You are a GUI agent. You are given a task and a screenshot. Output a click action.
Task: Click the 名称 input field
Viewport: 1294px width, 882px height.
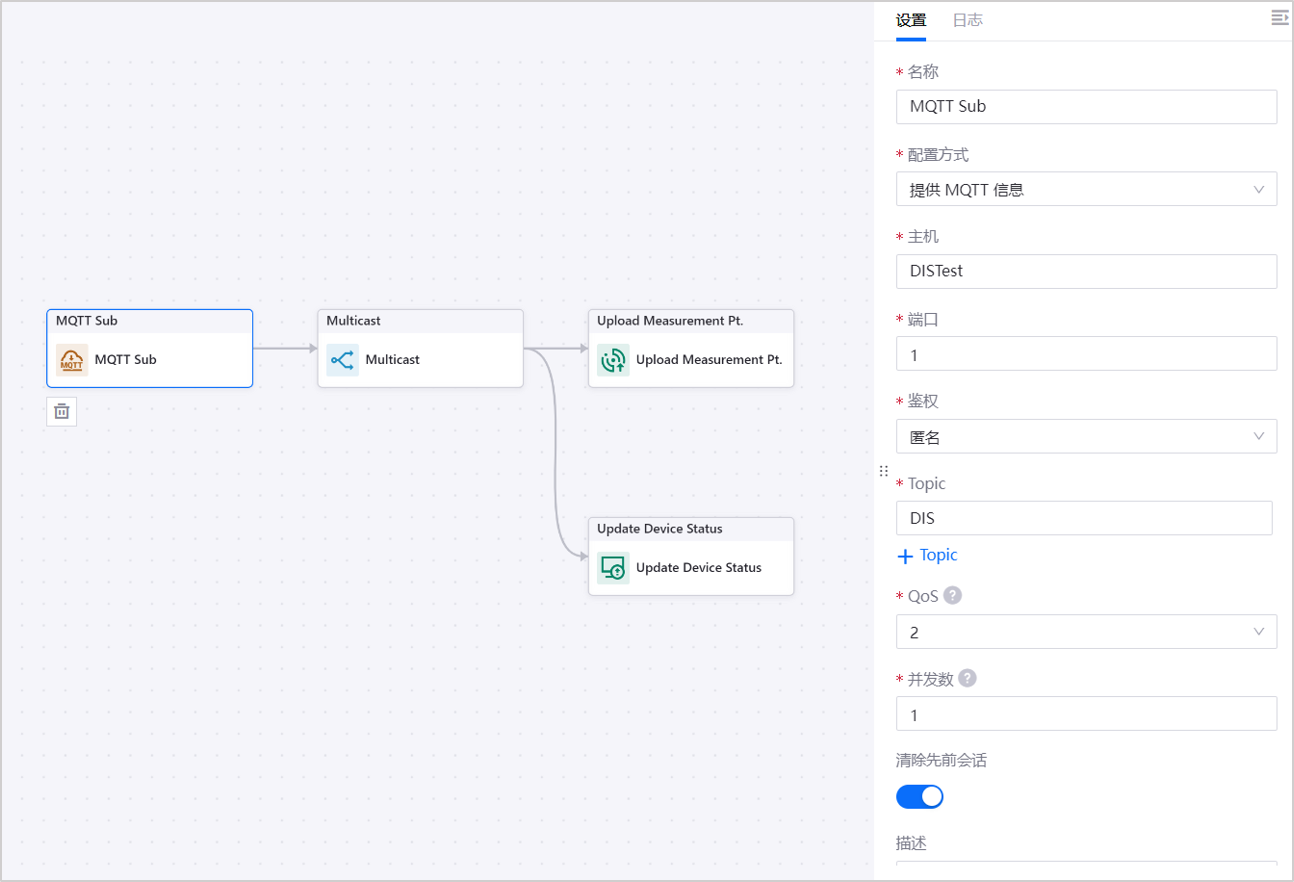(x=1086, y=107)
